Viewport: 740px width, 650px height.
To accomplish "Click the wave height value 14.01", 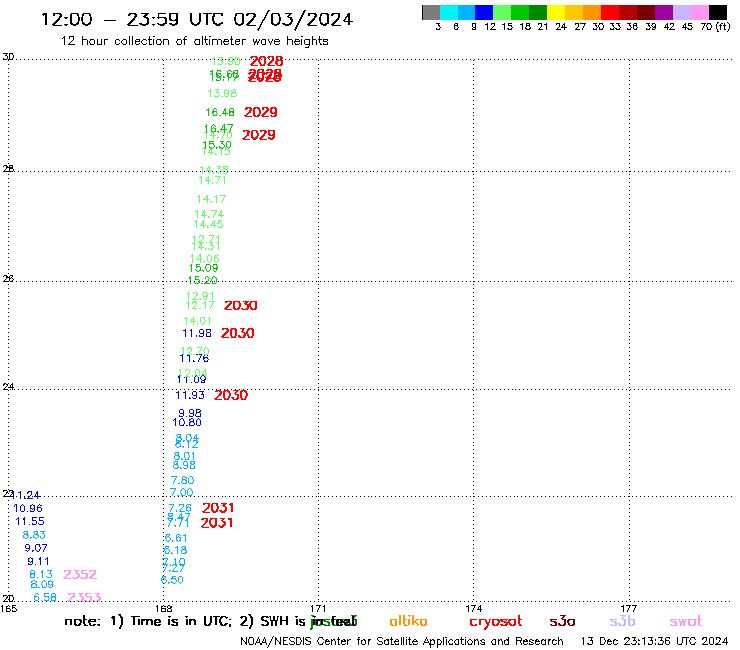I will [197, 321].
